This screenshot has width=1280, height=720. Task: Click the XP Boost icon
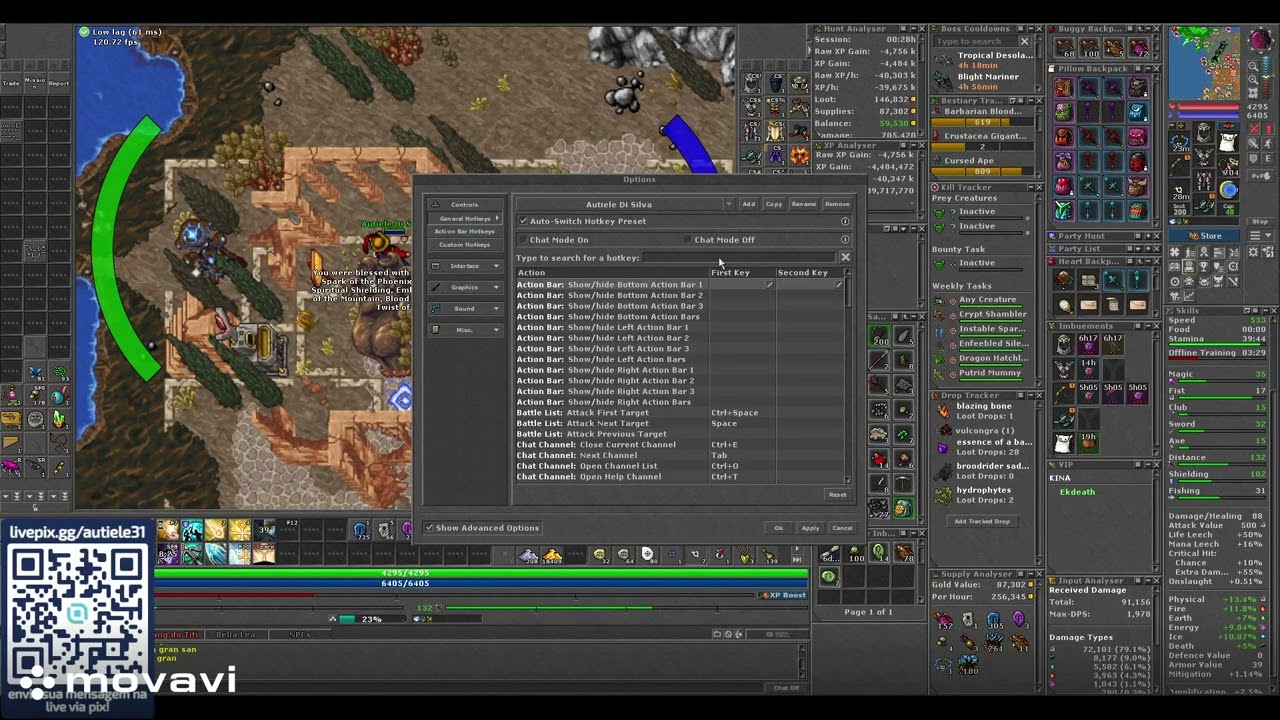coord(764,595)
